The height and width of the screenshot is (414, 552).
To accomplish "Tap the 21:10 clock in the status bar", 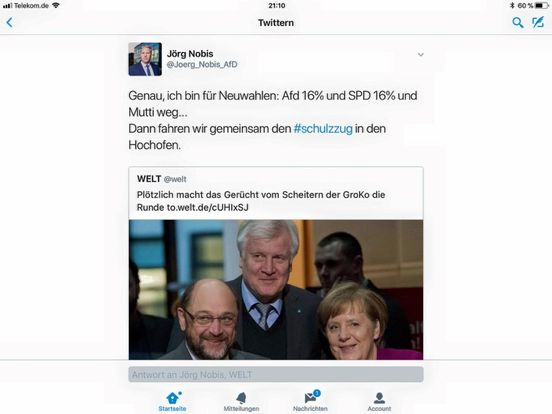I will click(x=277, y=5).
